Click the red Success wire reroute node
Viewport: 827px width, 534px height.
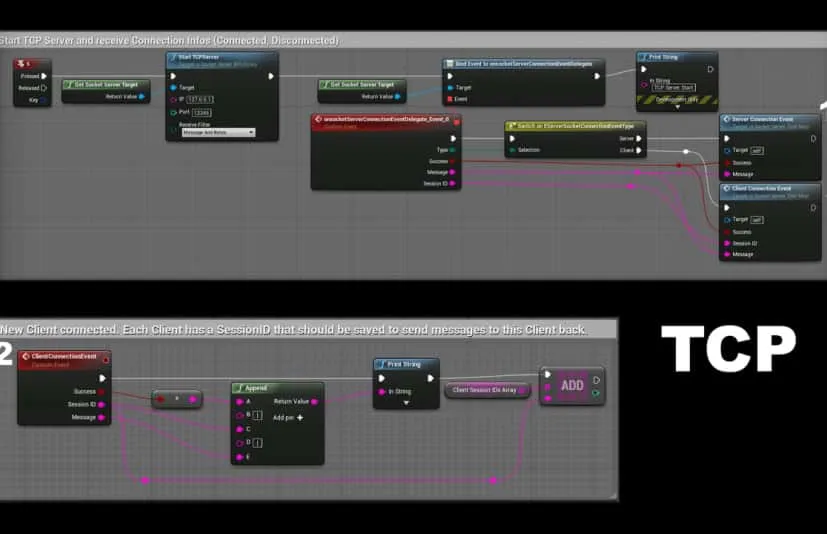pos(679,165)
